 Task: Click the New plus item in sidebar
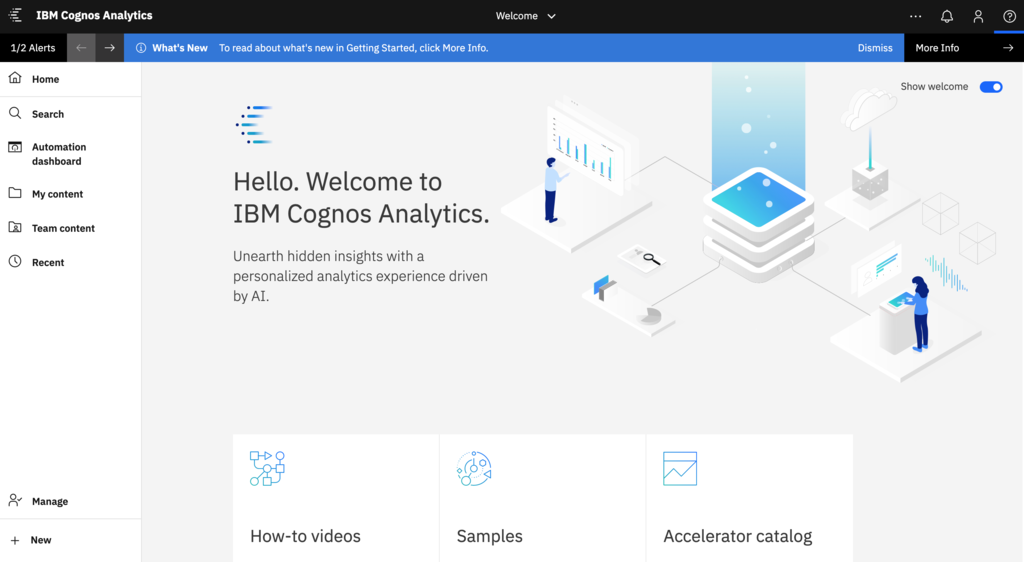point(40,540)
